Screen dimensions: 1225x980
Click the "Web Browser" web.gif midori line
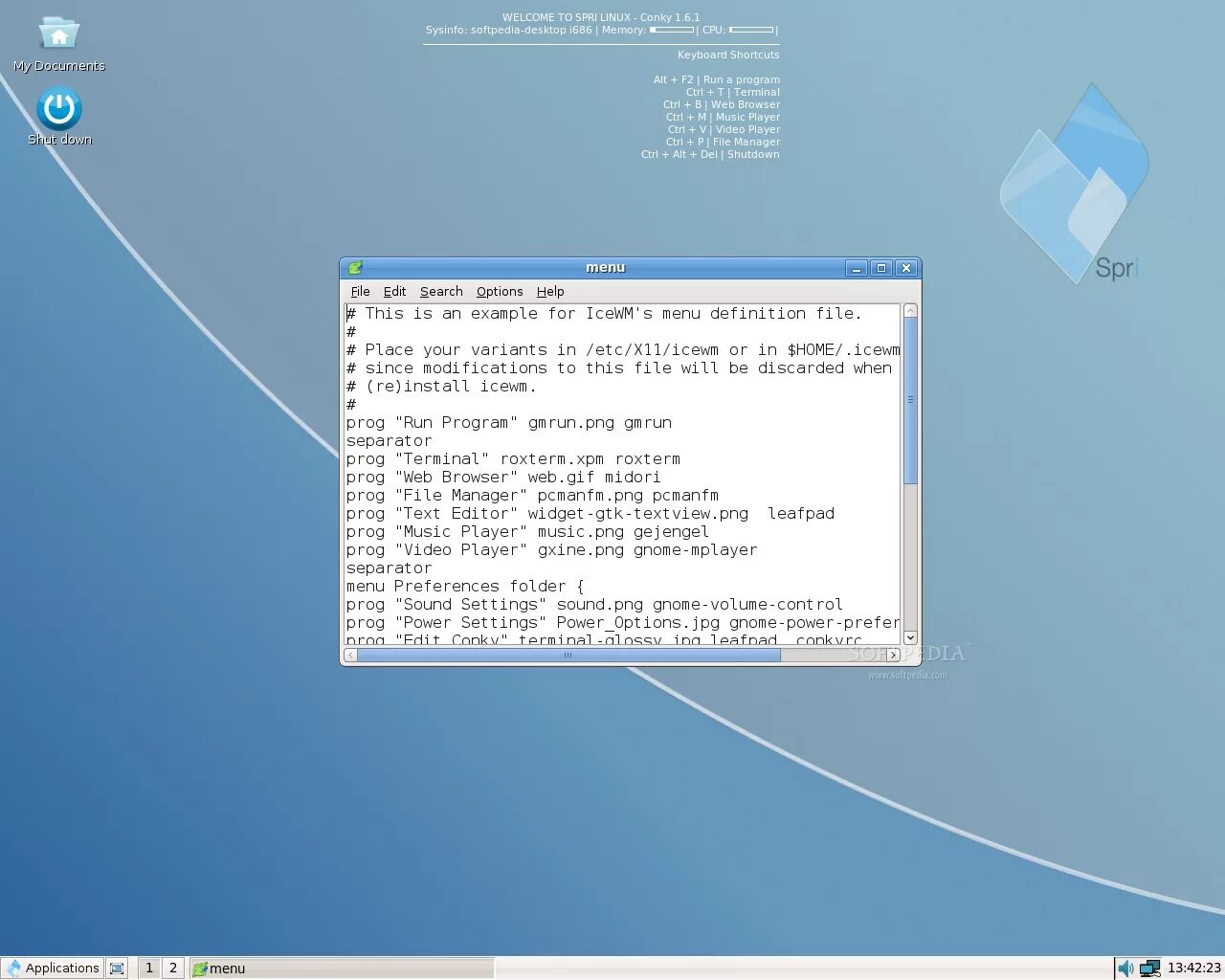[x=503, y=478]
